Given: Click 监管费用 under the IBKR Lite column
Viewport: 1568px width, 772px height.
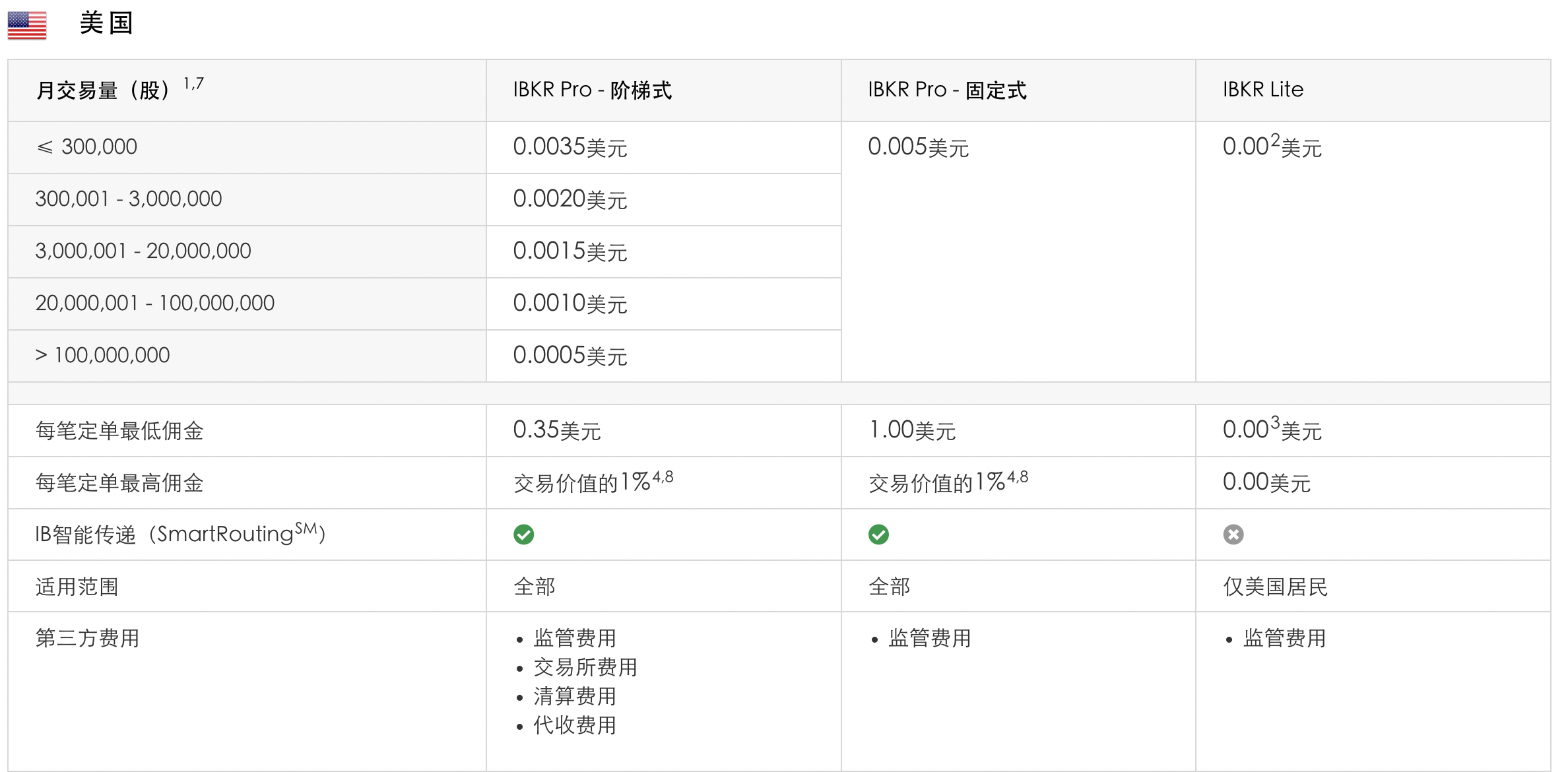Looking at the screenshot, I should coord(1284,638).
